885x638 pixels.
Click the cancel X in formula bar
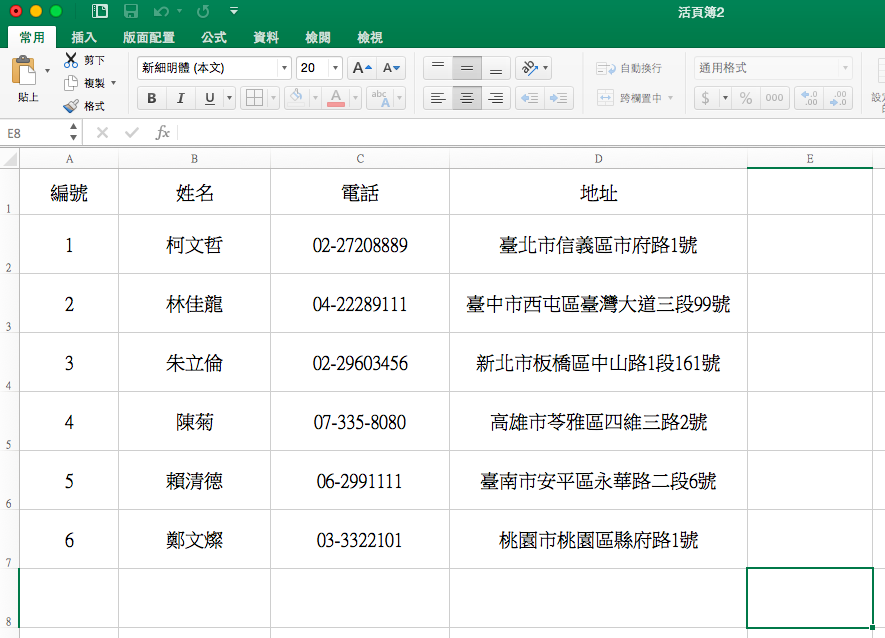click(x=102, y=133)
